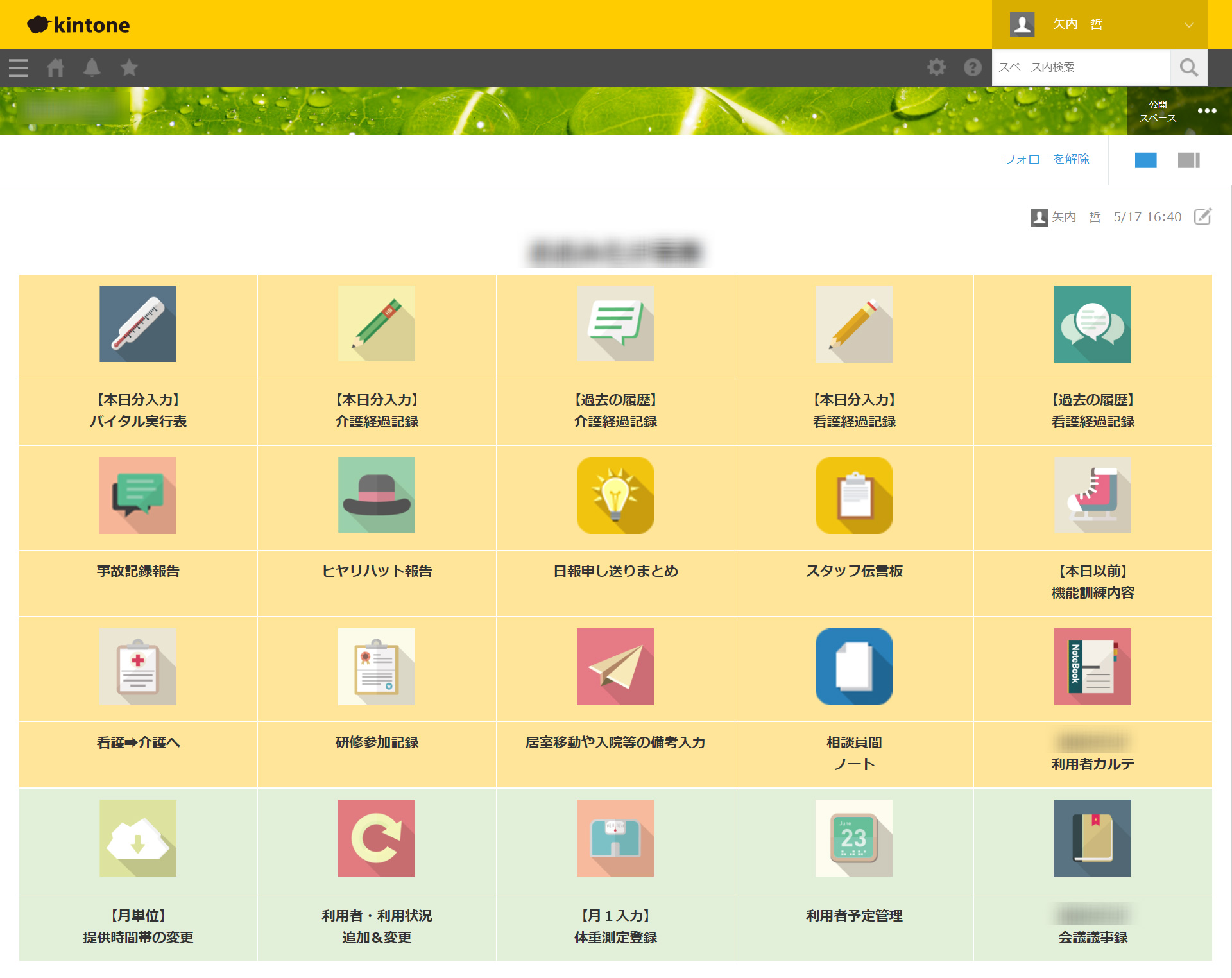Screen dimensions: 1232x978
Task: Open the hamburger menu icon
Action: (18, 67)
